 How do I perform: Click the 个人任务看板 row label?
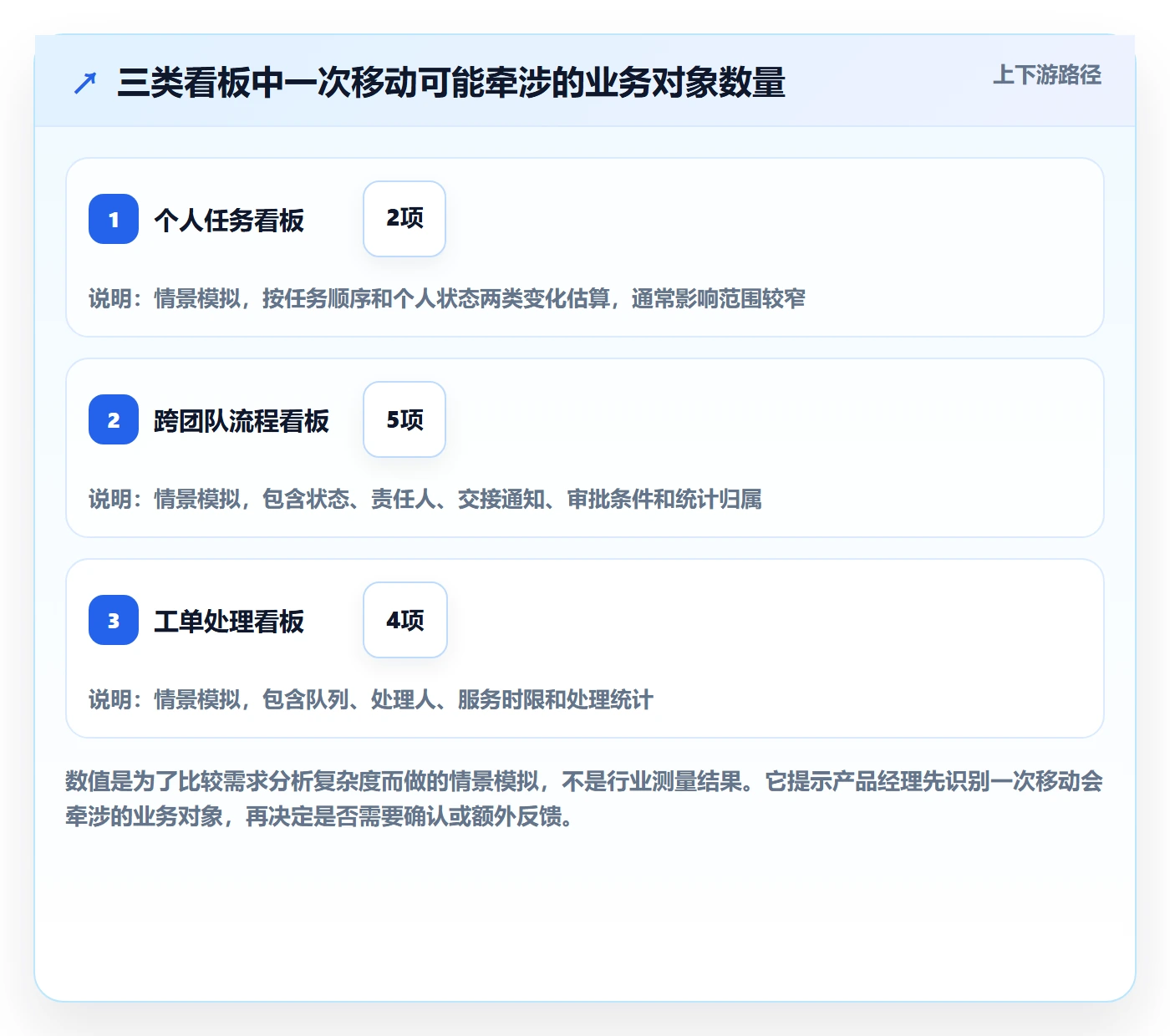pos(229,221)
